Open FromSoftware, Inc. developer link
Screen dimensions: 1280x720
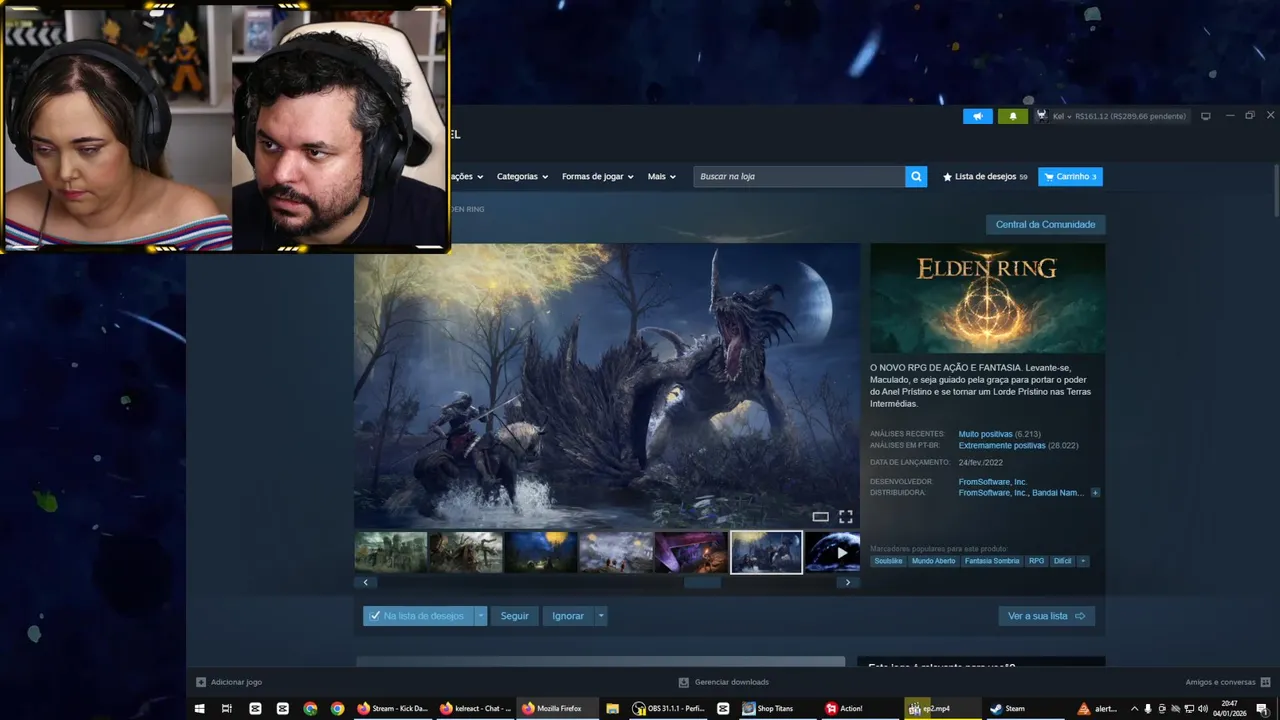(992, 482)
